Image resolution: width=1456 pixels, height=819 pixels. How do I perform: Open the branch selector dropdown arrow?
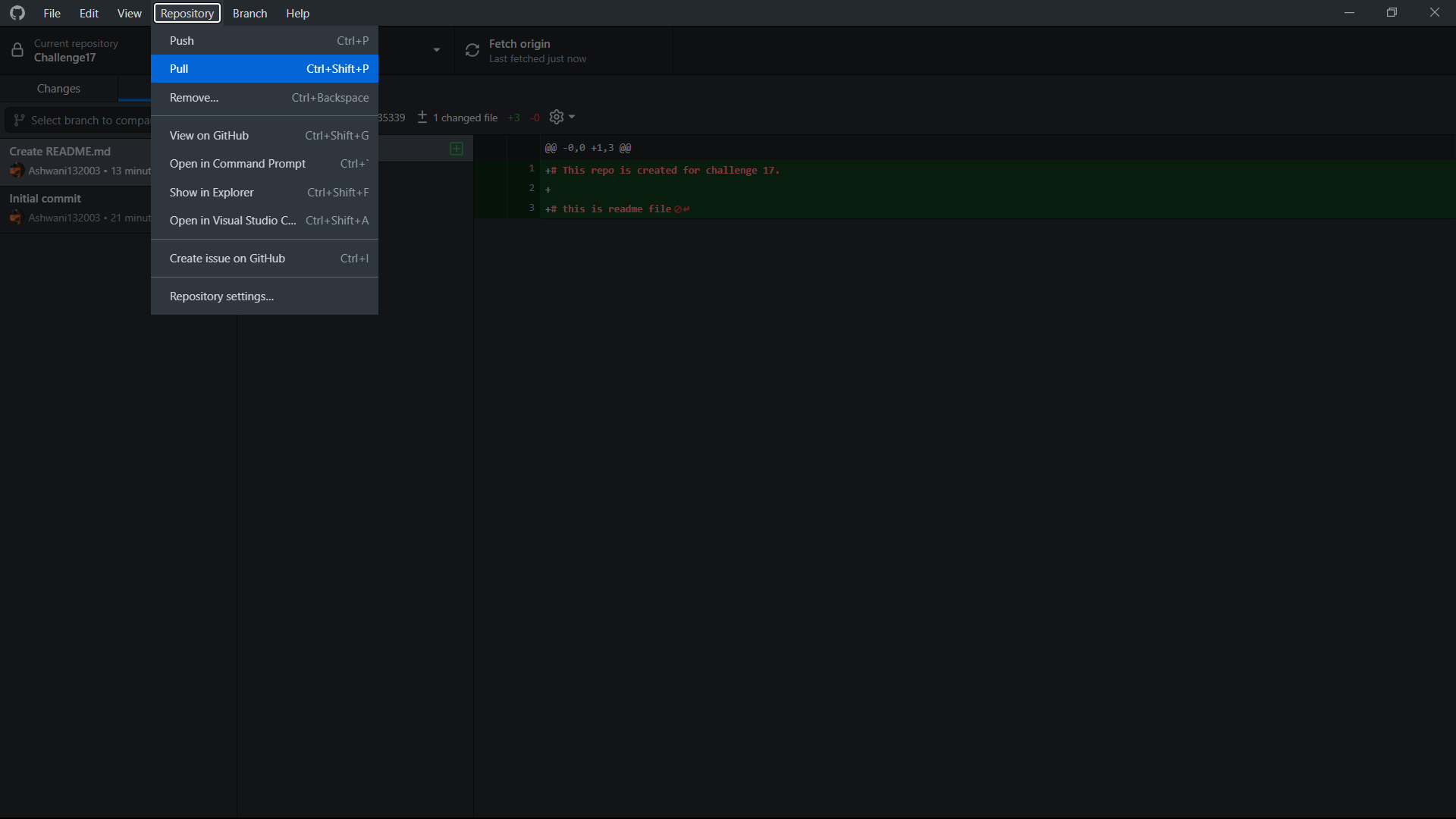pyautogui.click(x=436, y=49)
